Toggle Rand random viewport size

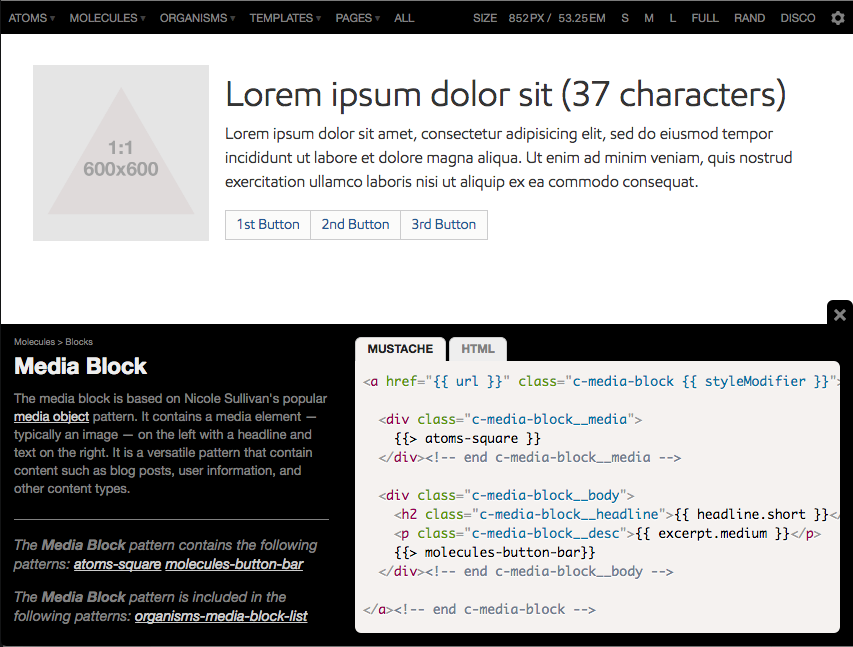(x=749, y=18)
